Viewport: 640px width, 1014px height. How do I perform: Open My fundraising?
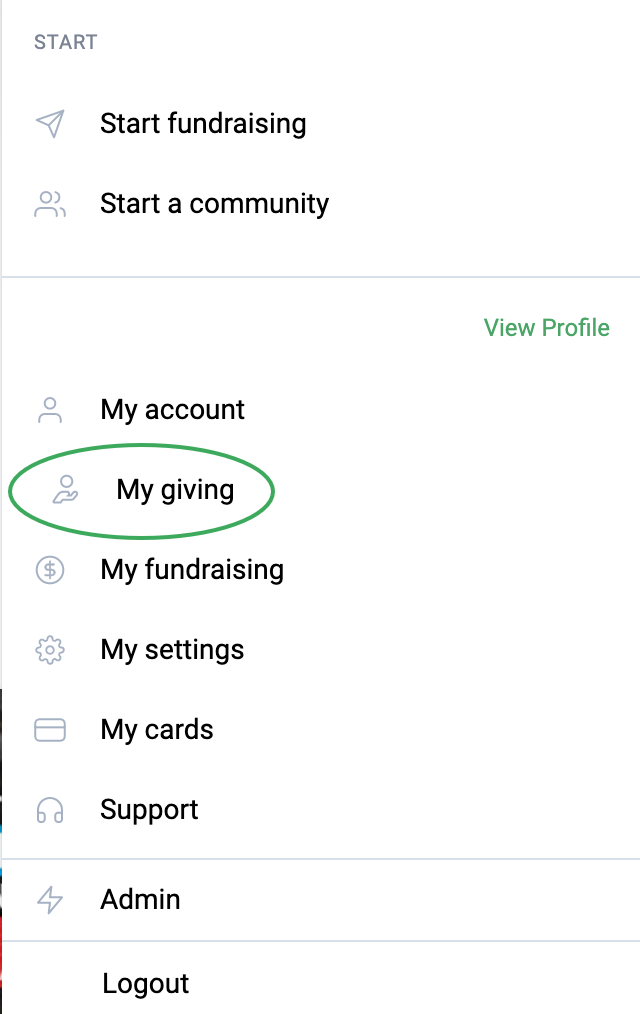tap(192, 569)
